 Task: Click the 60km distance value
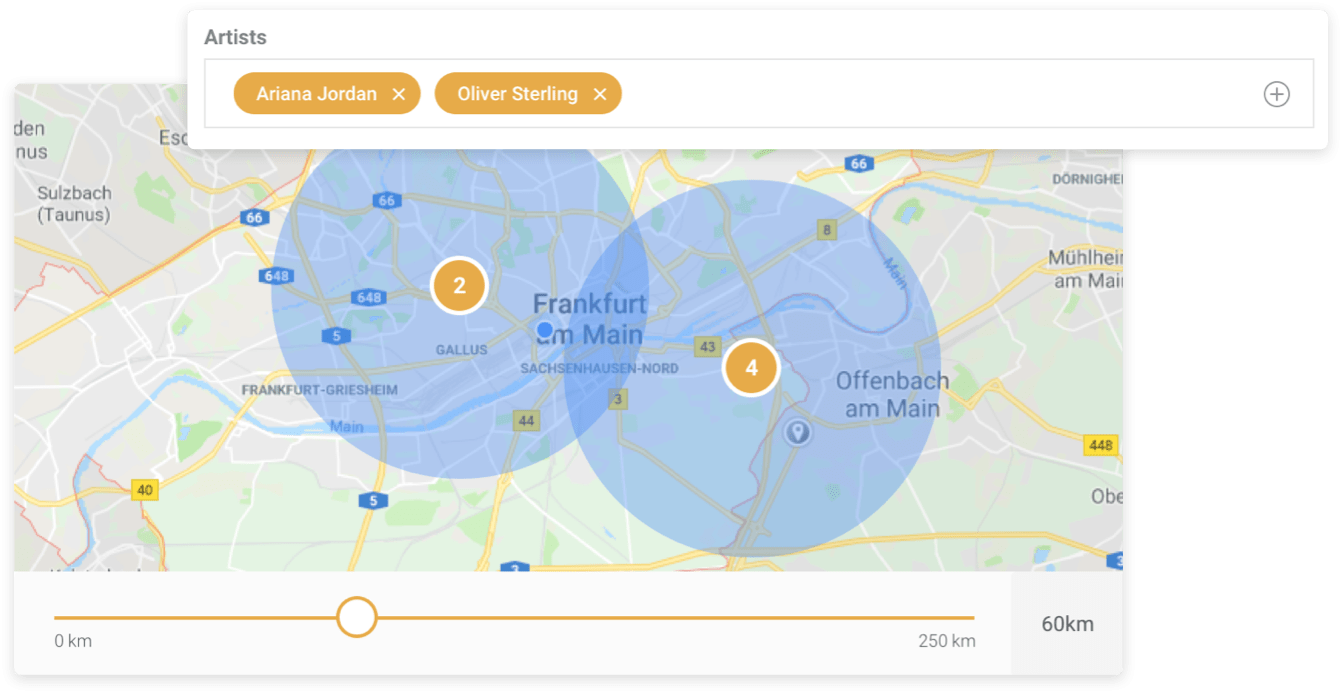pos(1067,624)
